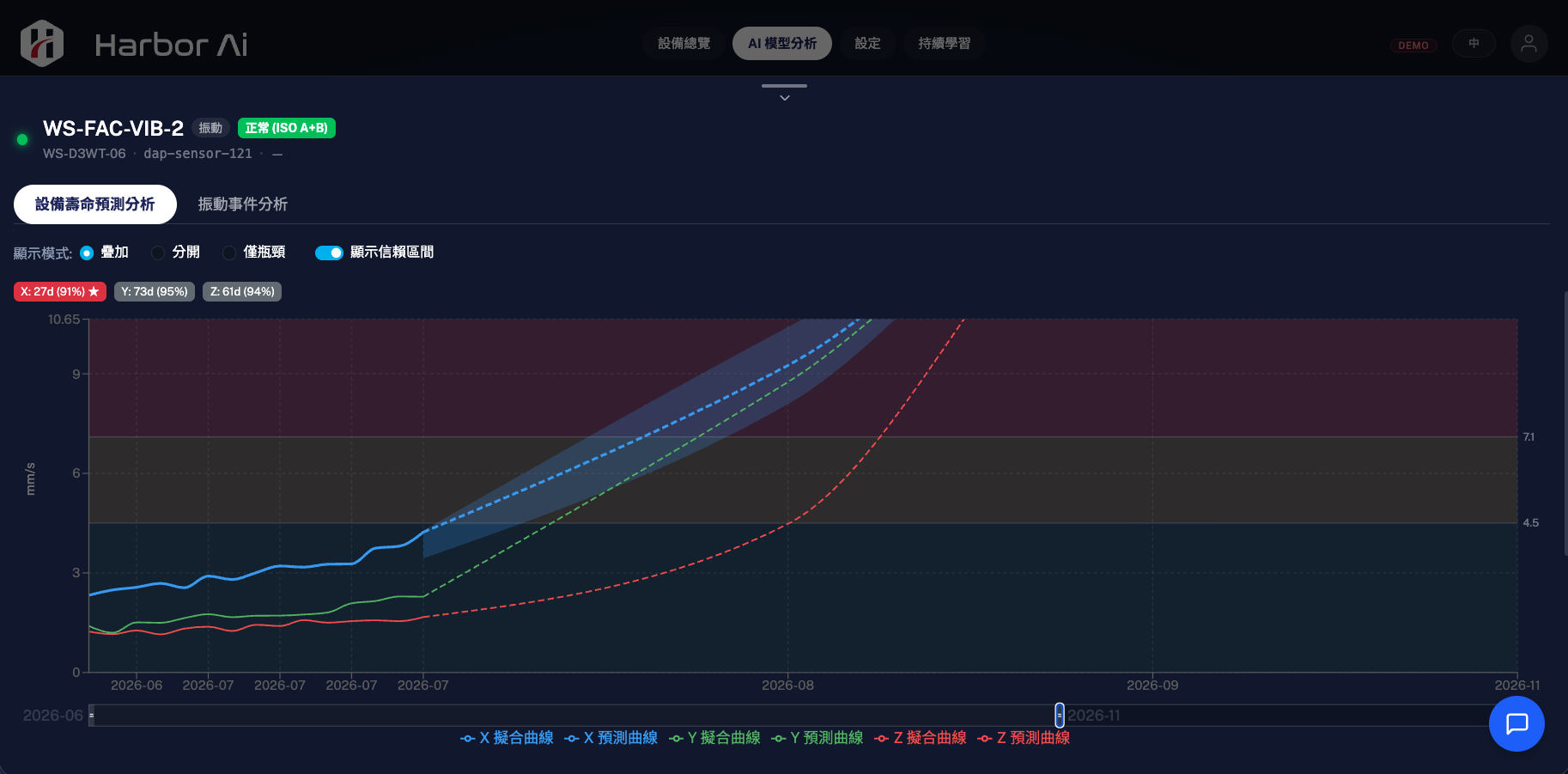
Task: Click the dap-sensor-121 sensor label
Action: coord(198,154)
